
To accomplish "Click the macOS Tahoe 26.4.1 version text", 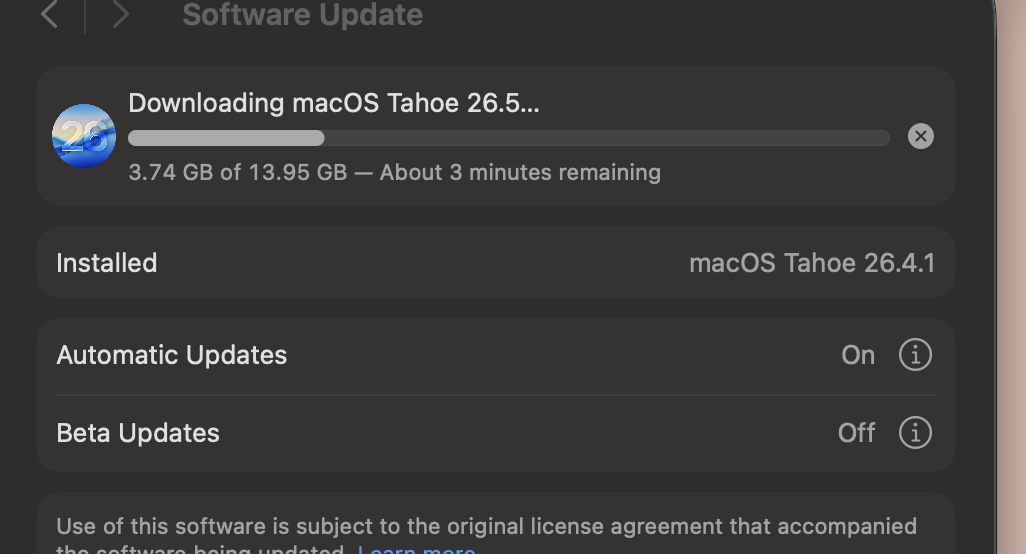I will (x=812, y=263).
